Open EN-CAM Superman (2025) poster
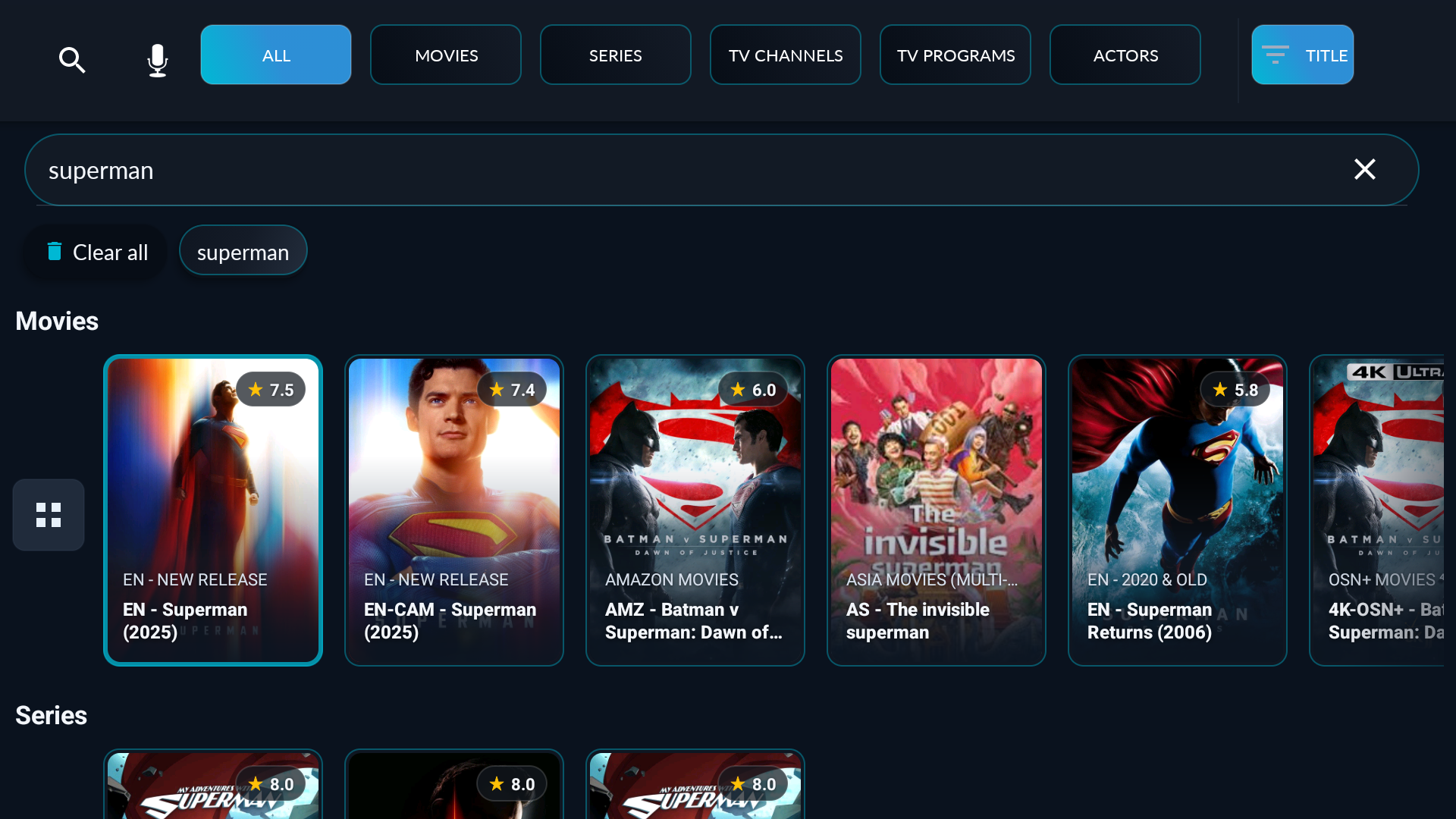Viewport: 1456px width, 819px height. click(x=454, y=510)
